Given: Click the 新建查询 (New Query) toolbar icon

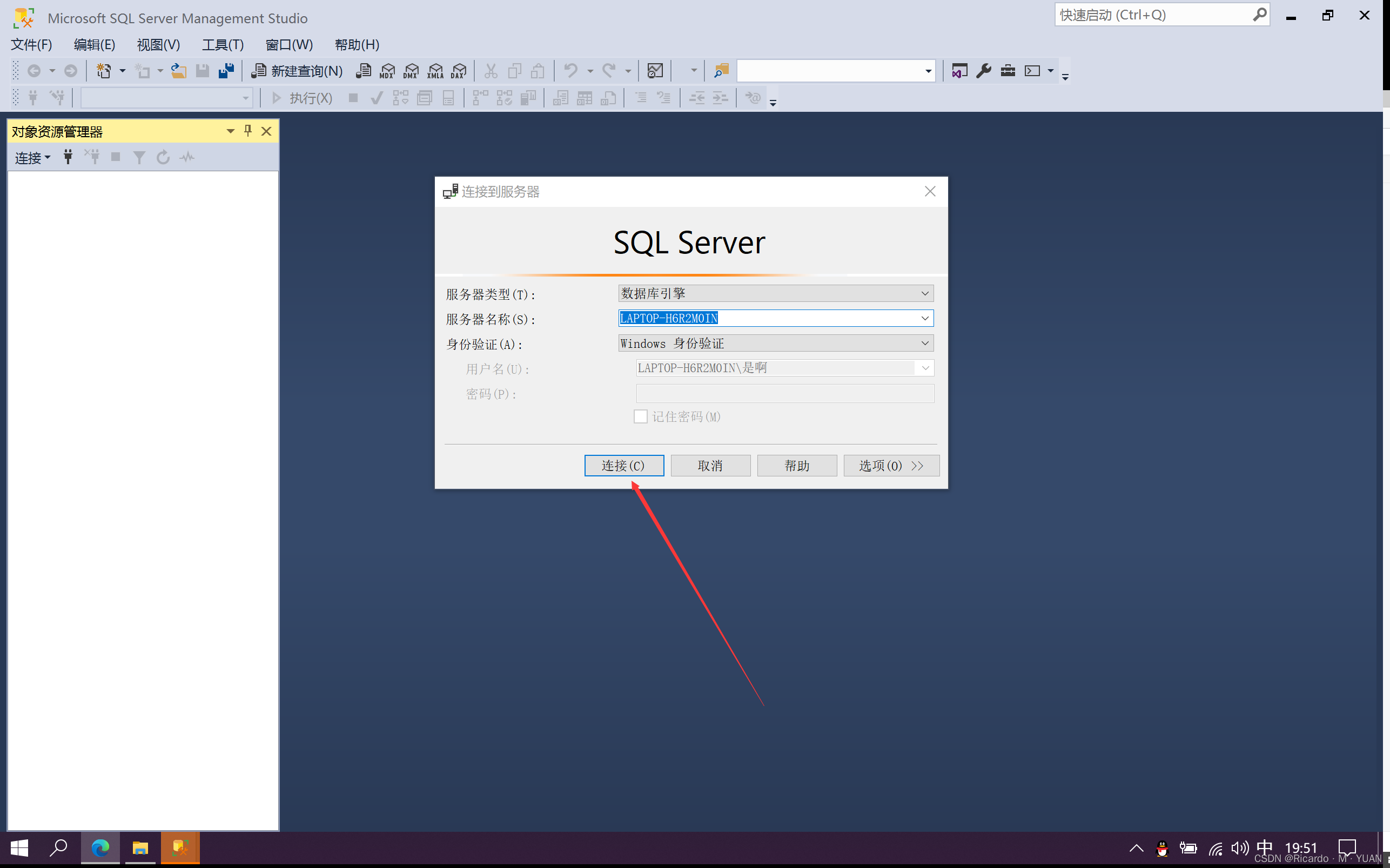Looking at the screenshot, I should click(x=296, y=70).
